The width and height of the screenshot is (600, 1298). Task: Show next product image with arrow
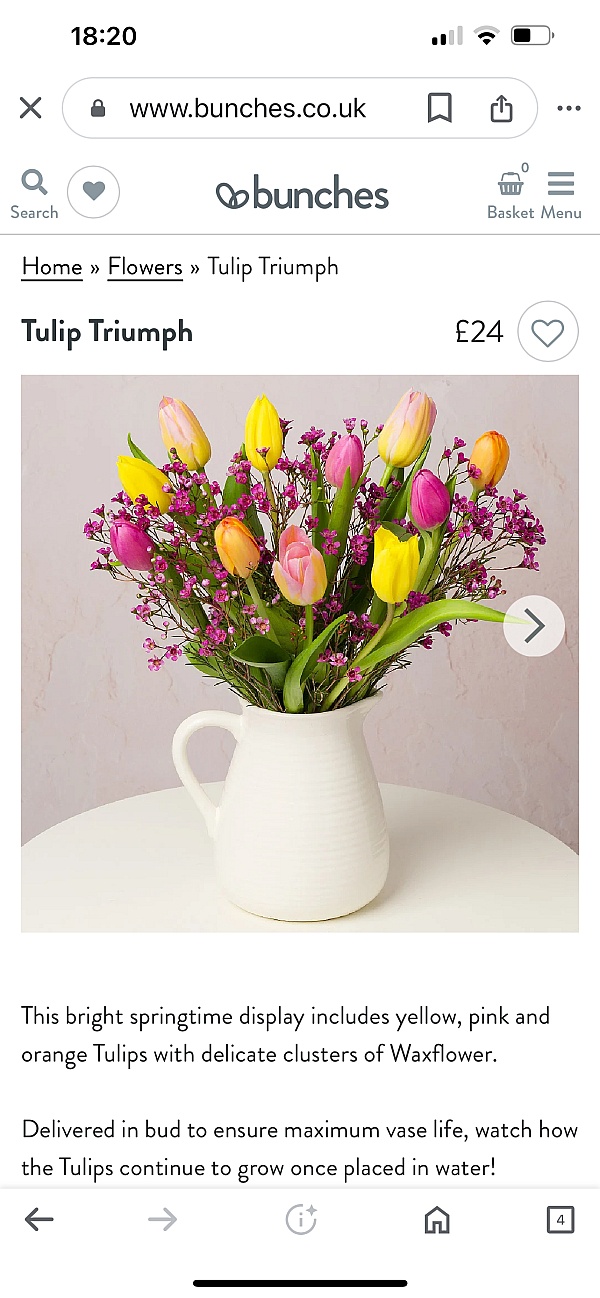534,626
